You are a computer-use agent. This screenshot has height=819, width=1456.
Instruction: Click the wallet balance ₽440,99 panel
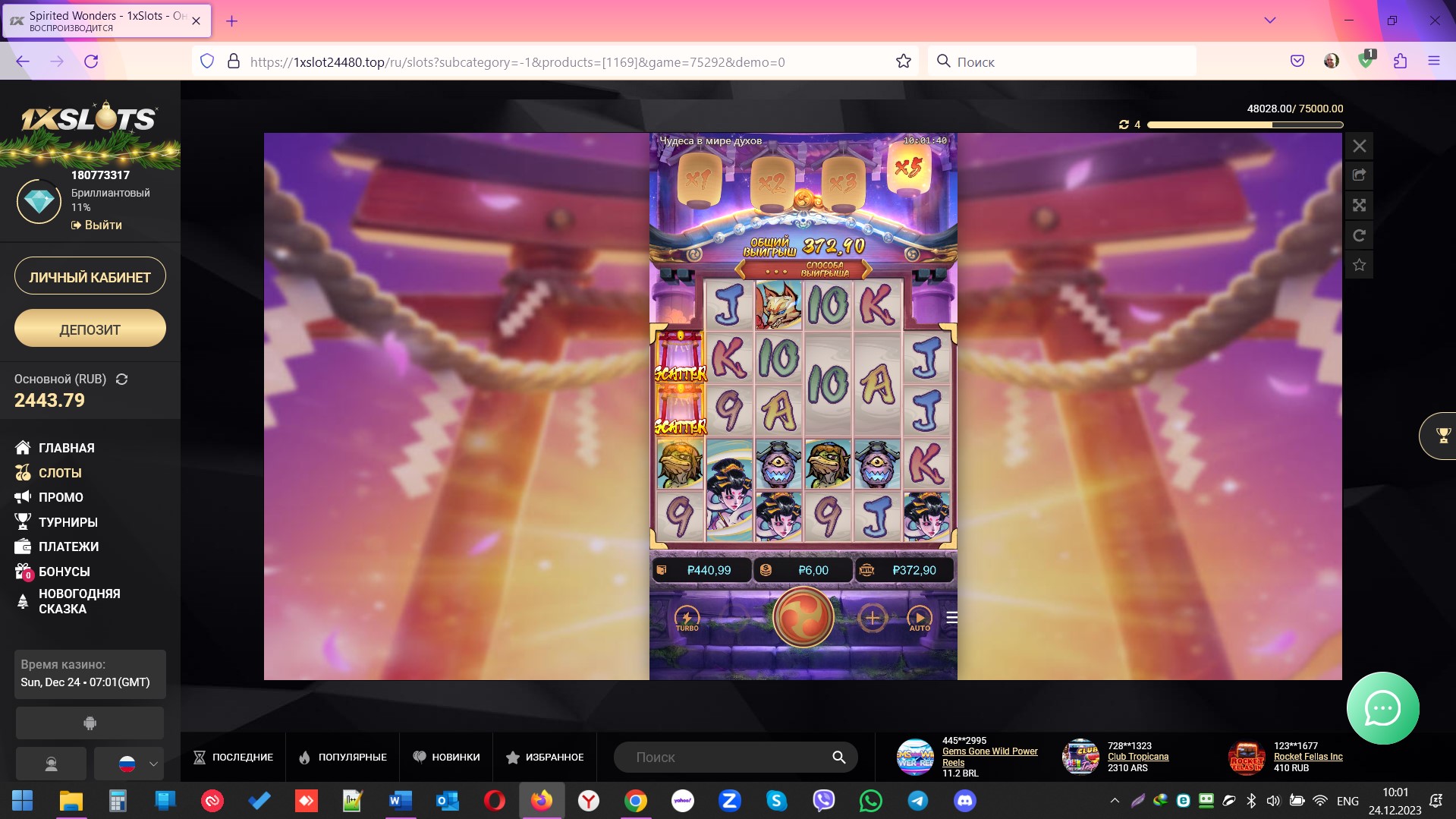pos(701,570)
